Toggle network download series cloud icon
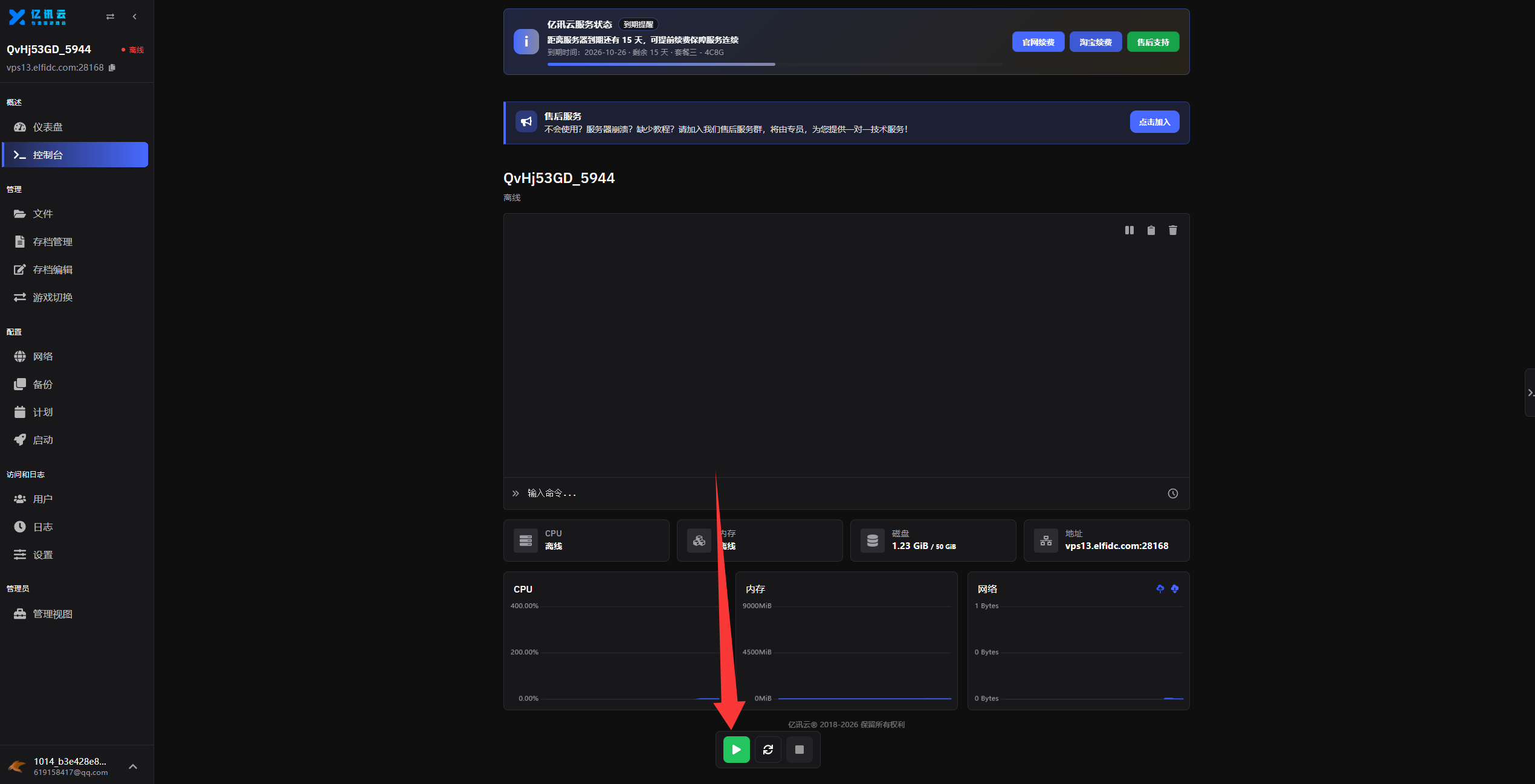This screenshot has width=1535, height=784. (x=1174, y=589)
